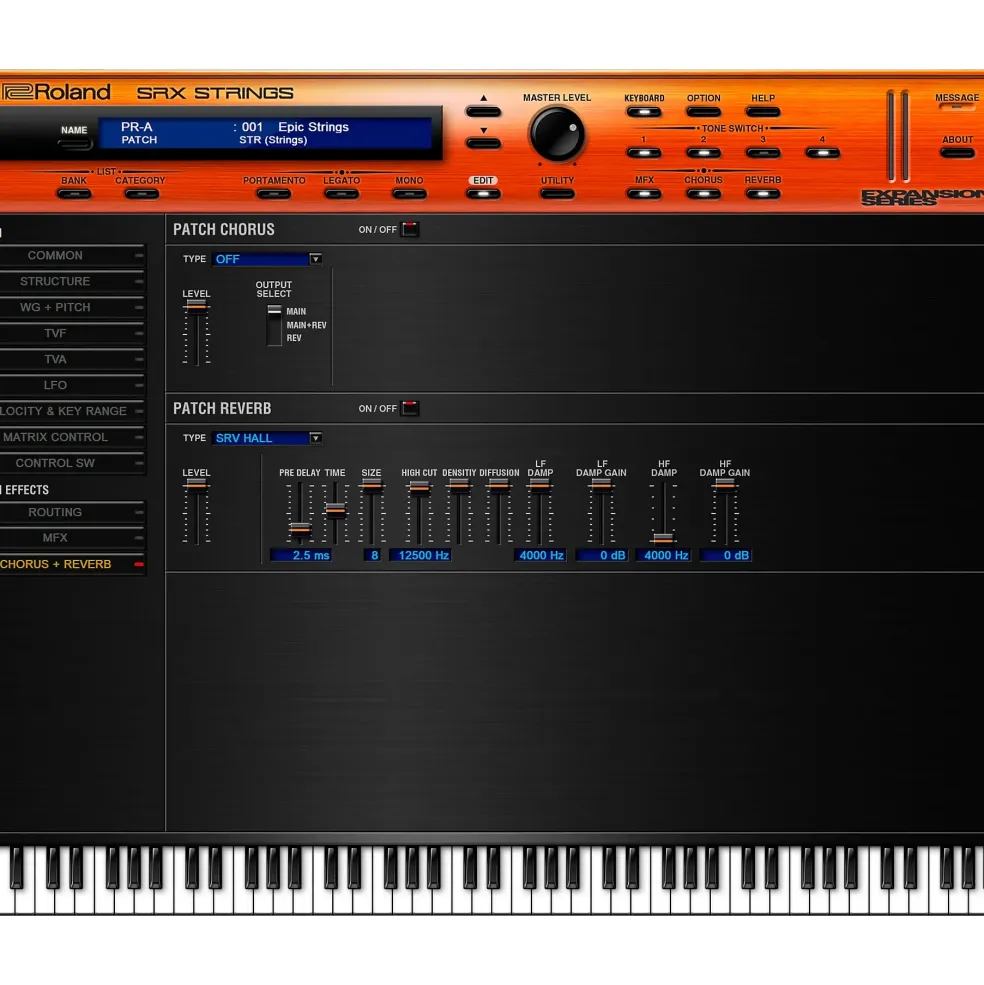The image size is (984, 985).
Task: Open the MFX effects page
Action: [x=72, y=538]
